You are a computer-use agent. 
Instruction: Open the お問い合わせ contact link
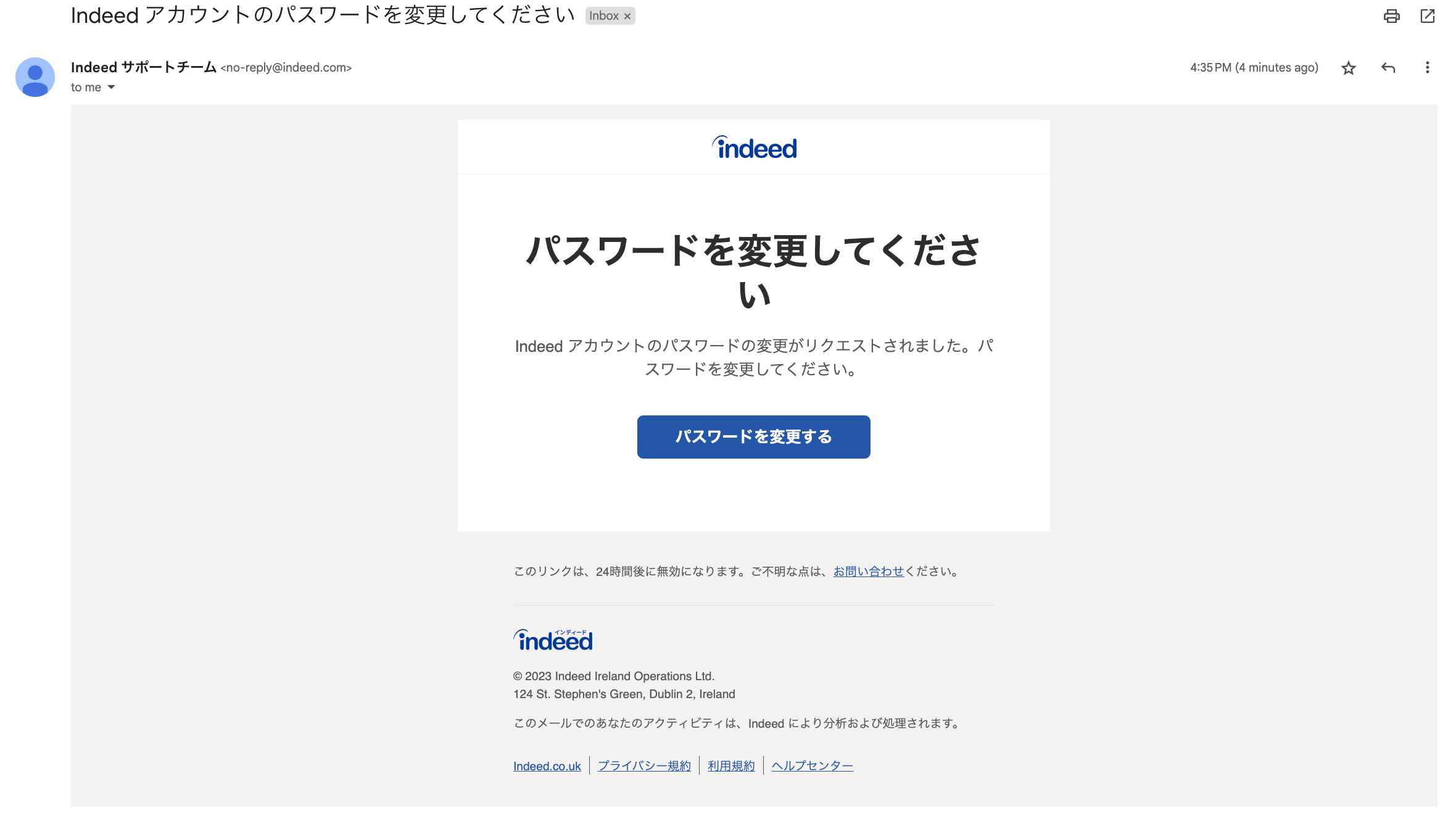868,572
